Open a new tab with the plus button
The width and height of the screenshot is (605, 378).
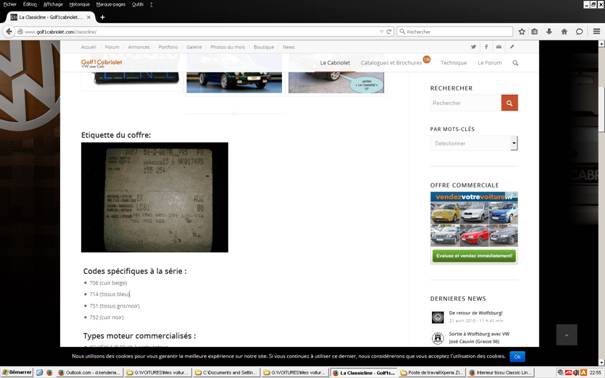point(102,17)
